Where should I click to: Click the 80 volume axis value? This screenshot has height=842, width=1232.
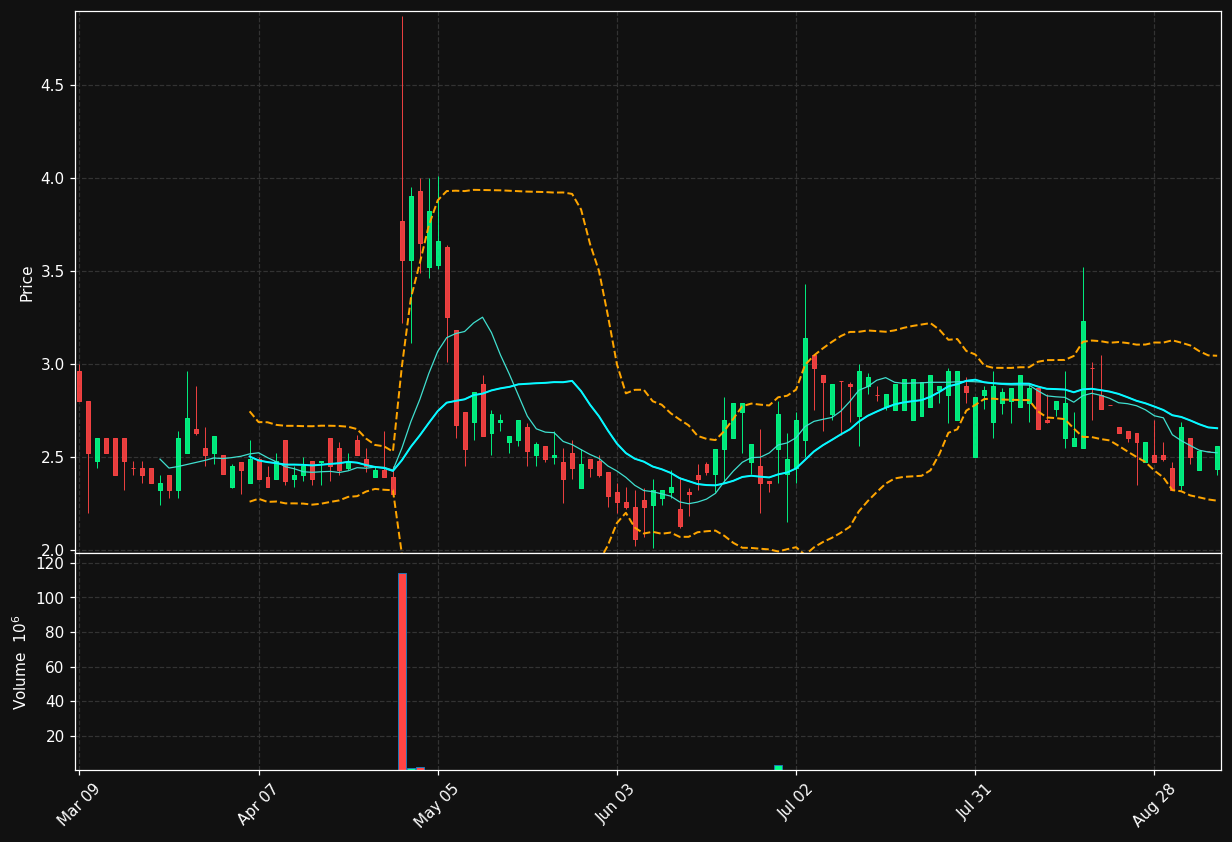pos(56,633)
